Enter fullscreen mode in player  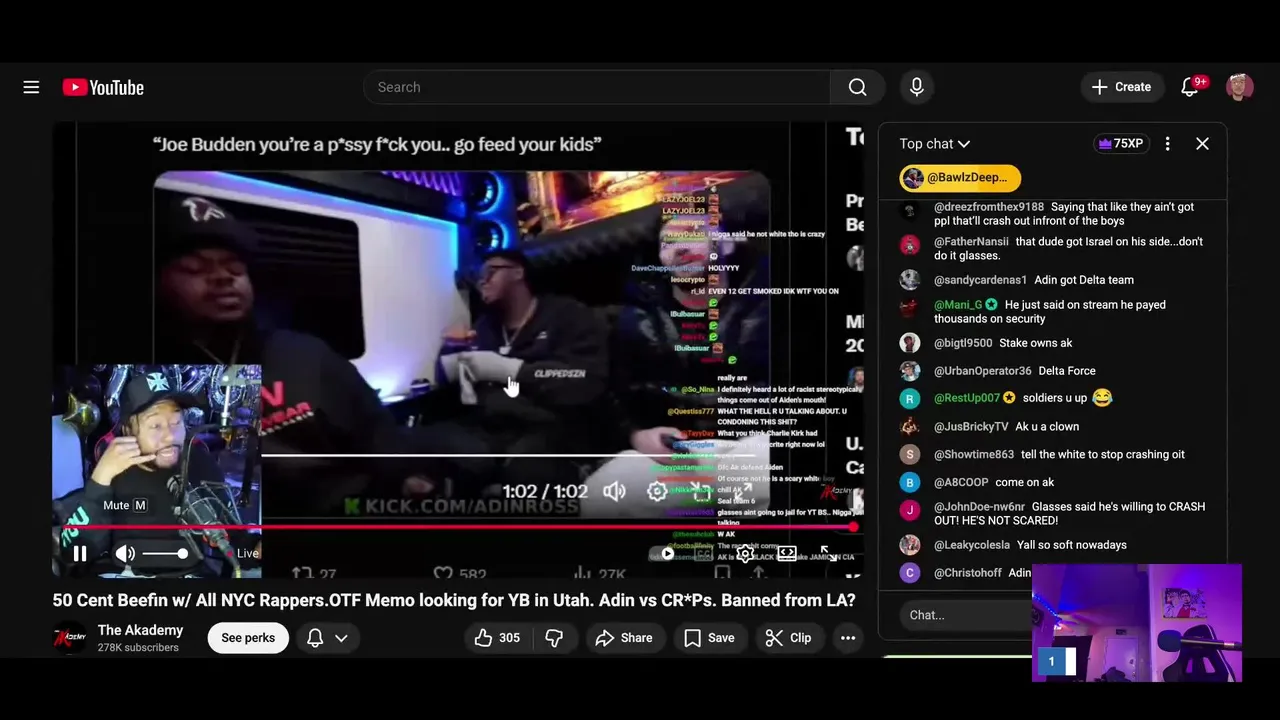(829, 553)
